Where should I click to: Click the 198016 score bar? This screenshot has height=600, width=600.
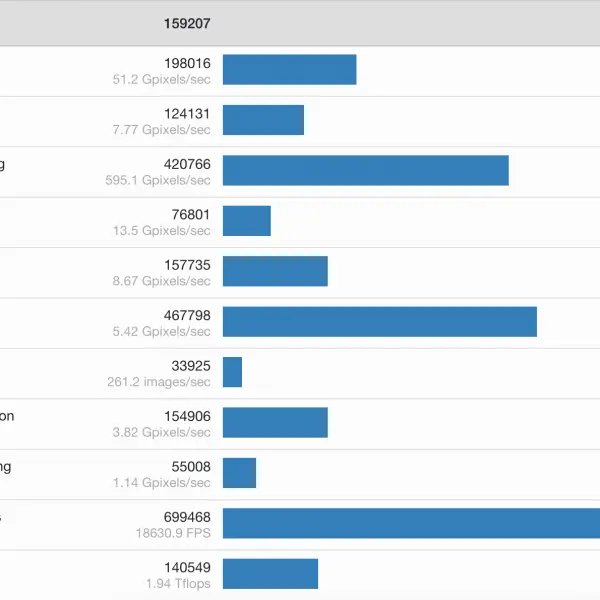pyautogui.click(x=290, y=70)
